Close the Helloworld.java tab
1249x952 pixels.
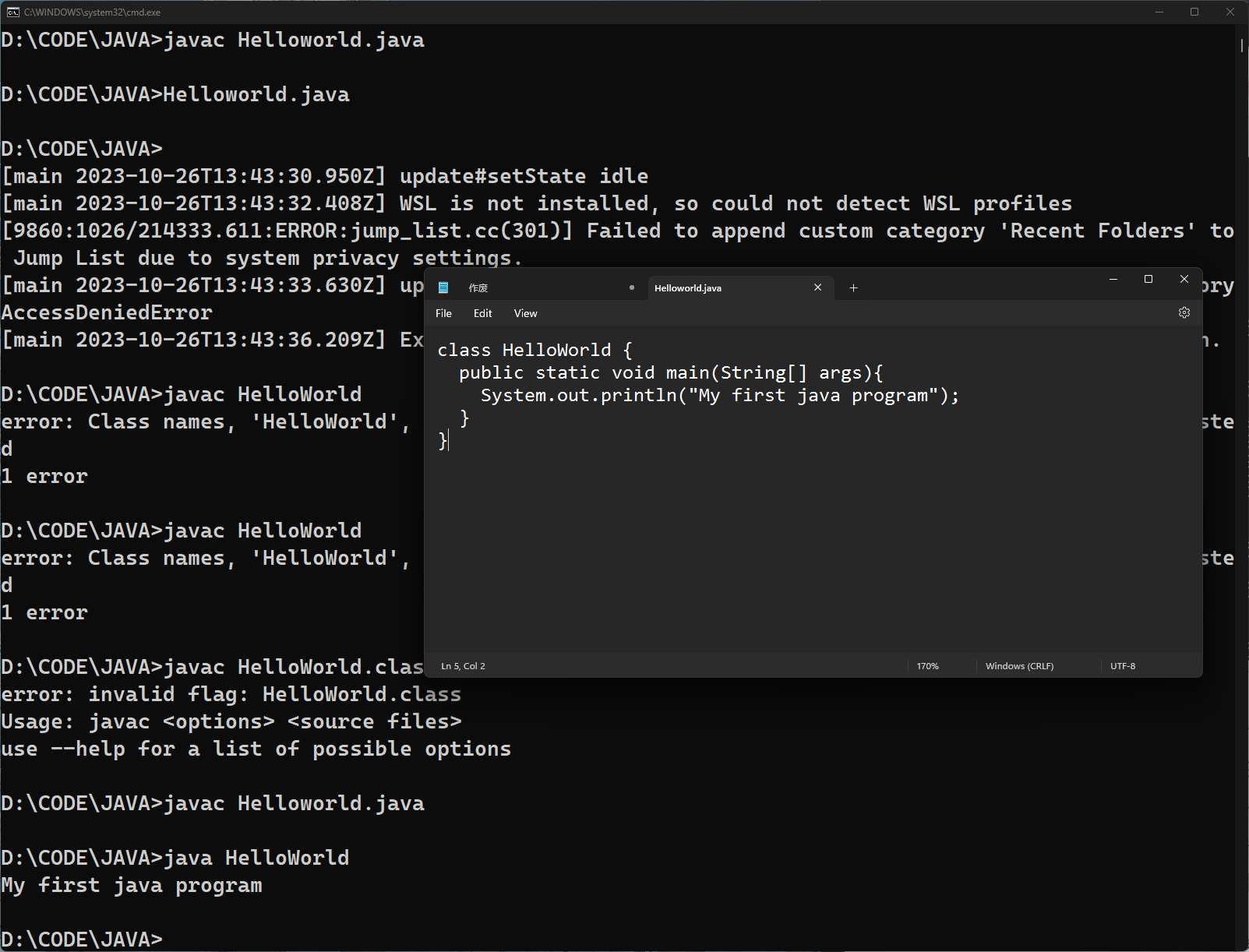click(817, 287)
